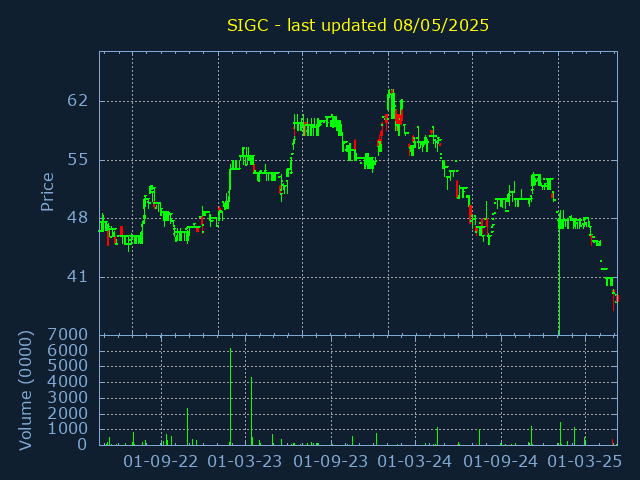Click the price peak candle above 62
Image resolution: width=640 pixels, height=480 pixels.
point(391,104)
